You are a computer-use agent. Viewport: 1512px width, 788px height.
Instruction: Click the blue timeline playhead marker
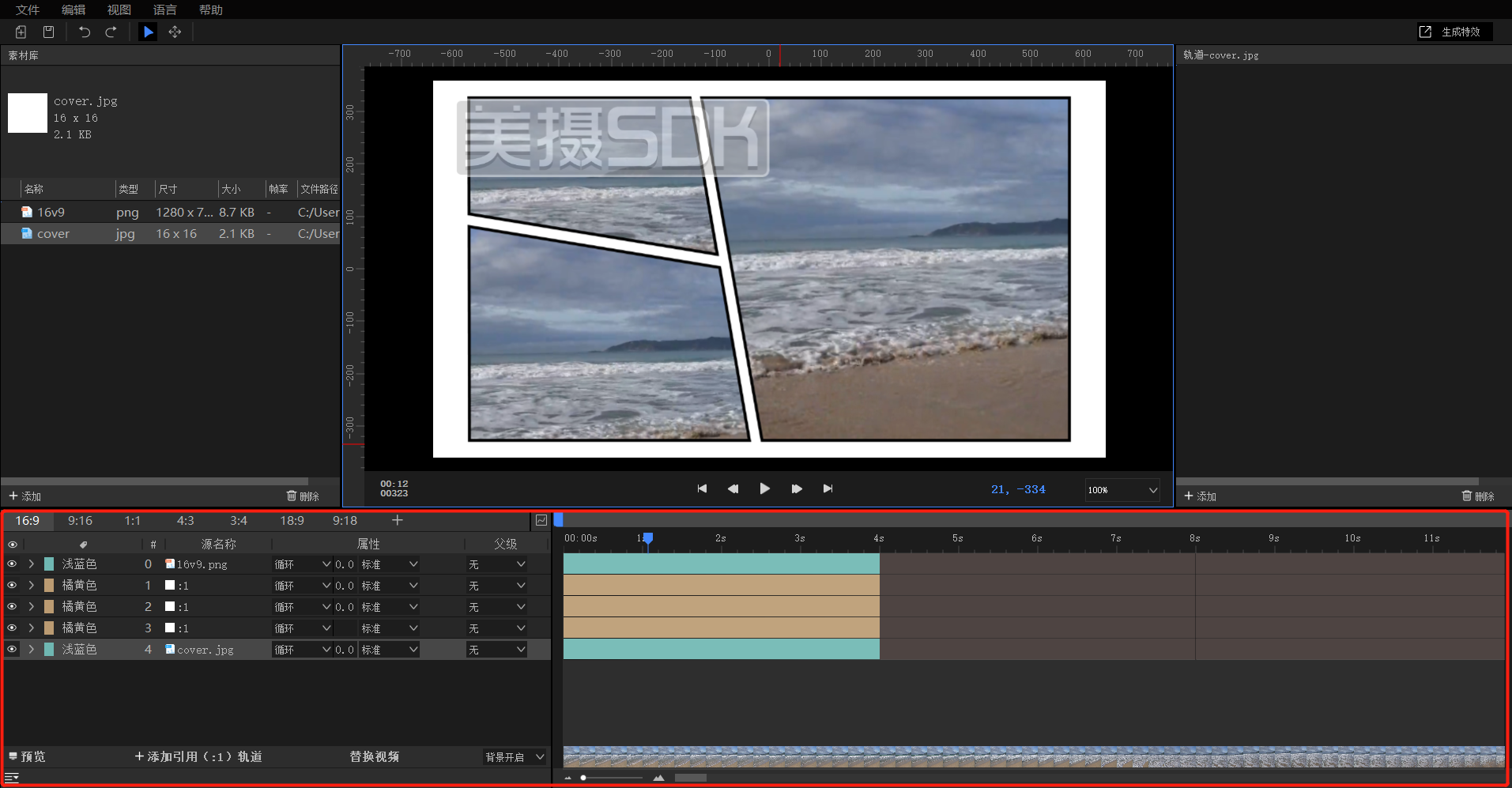click(647, 538)
